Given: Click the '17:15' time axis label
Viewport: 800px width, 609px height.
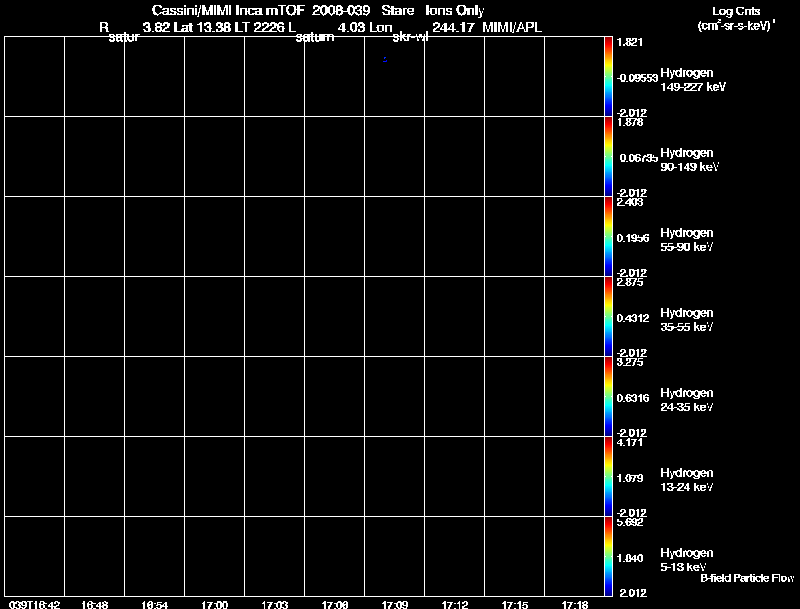Looking at the screenshot, I should pyautogui.click(x=515, y=604).
